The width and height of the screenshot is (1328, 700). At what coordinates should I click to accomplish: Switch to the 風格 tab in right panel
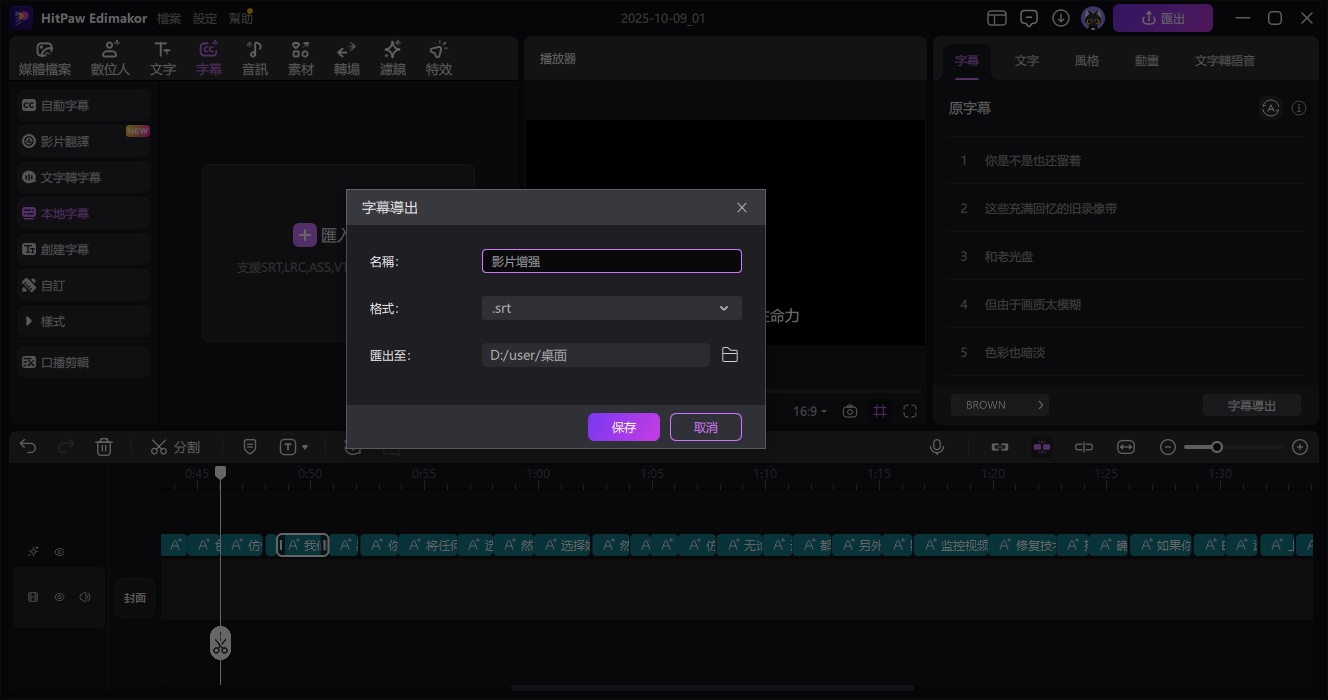tap(1087, 61)
